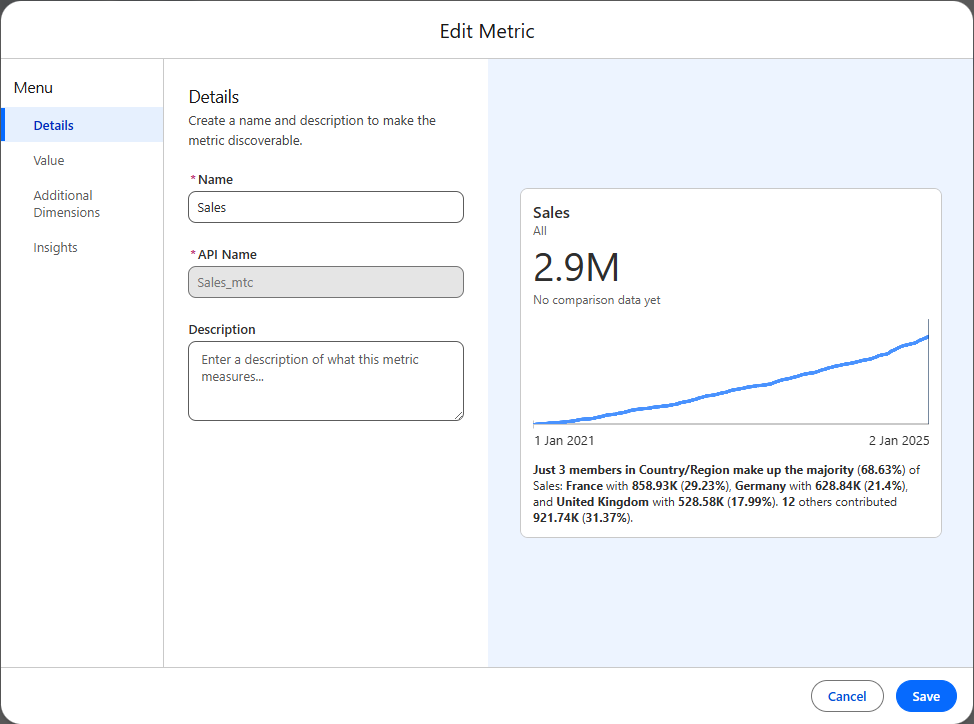Click the 1 Jan 2021 start date label
This screenshot has width=974, height=724.
pyautogui.click(x=564, y=441)
